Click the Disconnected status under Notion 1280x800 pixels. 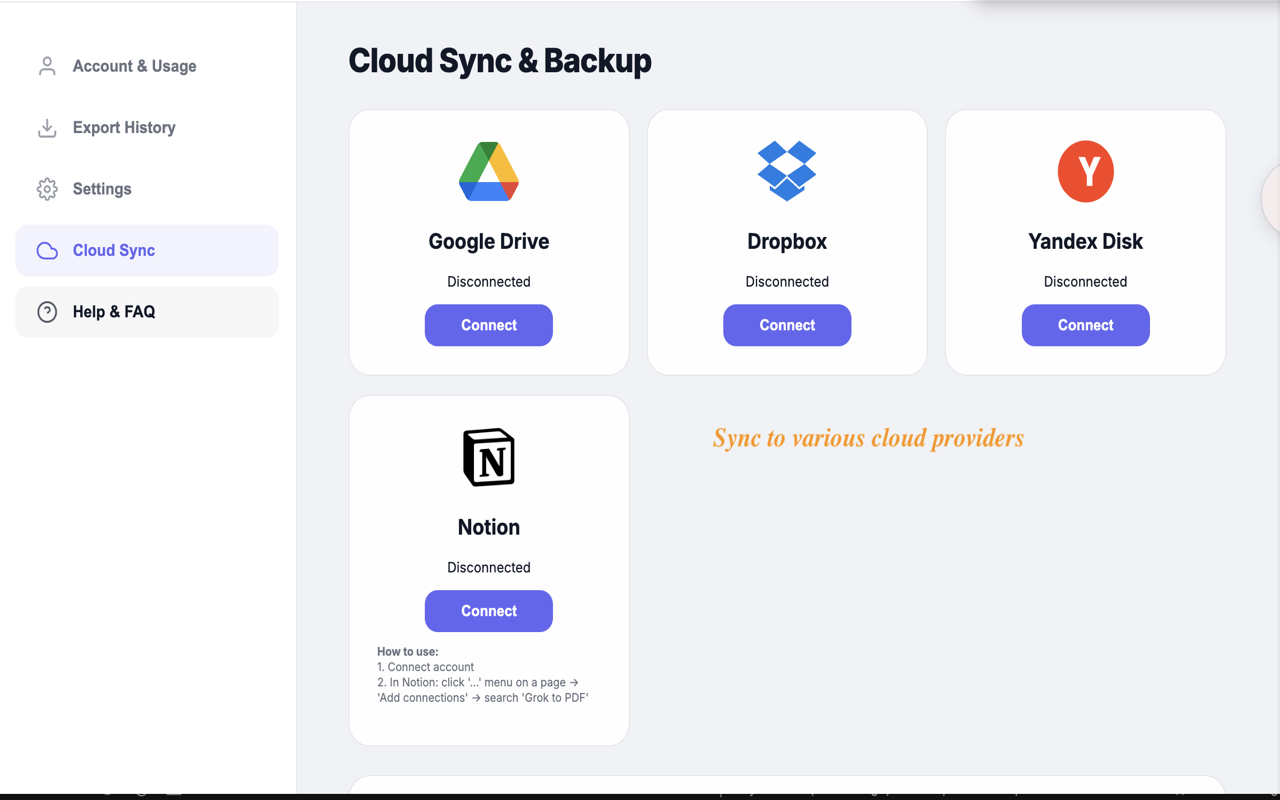(x=489, y=568)
